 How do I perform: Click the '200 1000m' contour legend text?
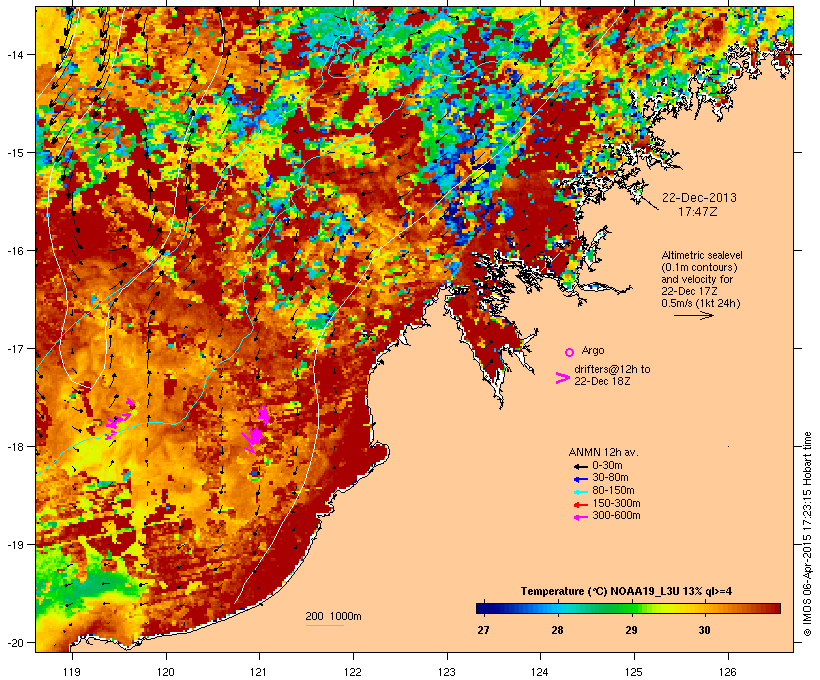click(333, 616)
